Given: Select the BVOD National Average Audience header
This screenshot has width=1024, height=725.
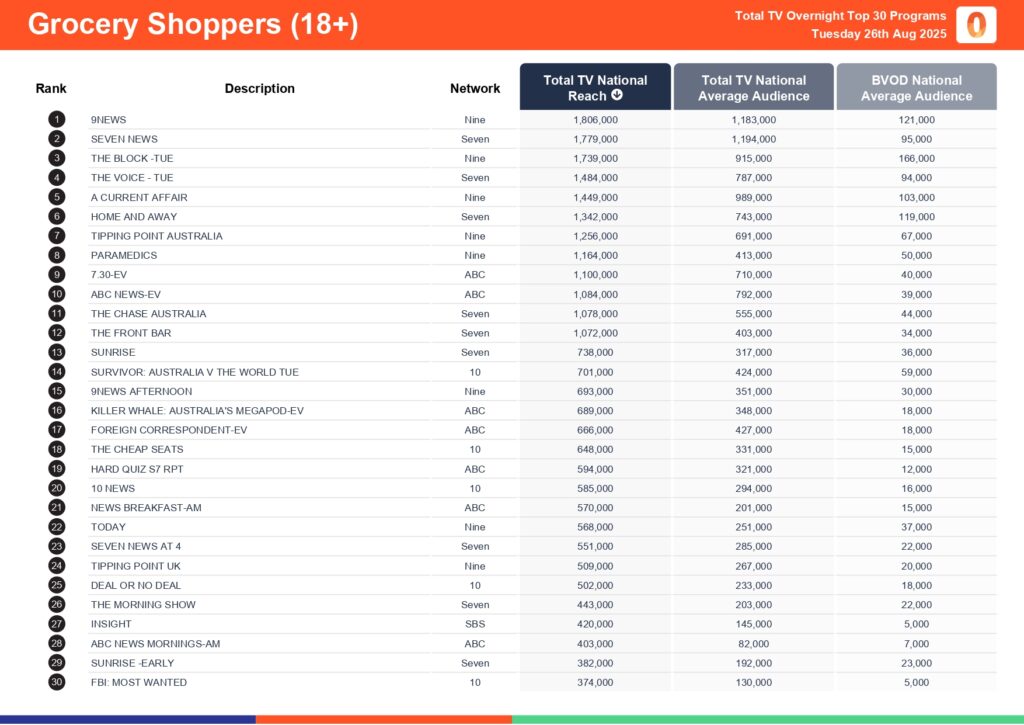Looking at the screenshot, I should (916, 88).
